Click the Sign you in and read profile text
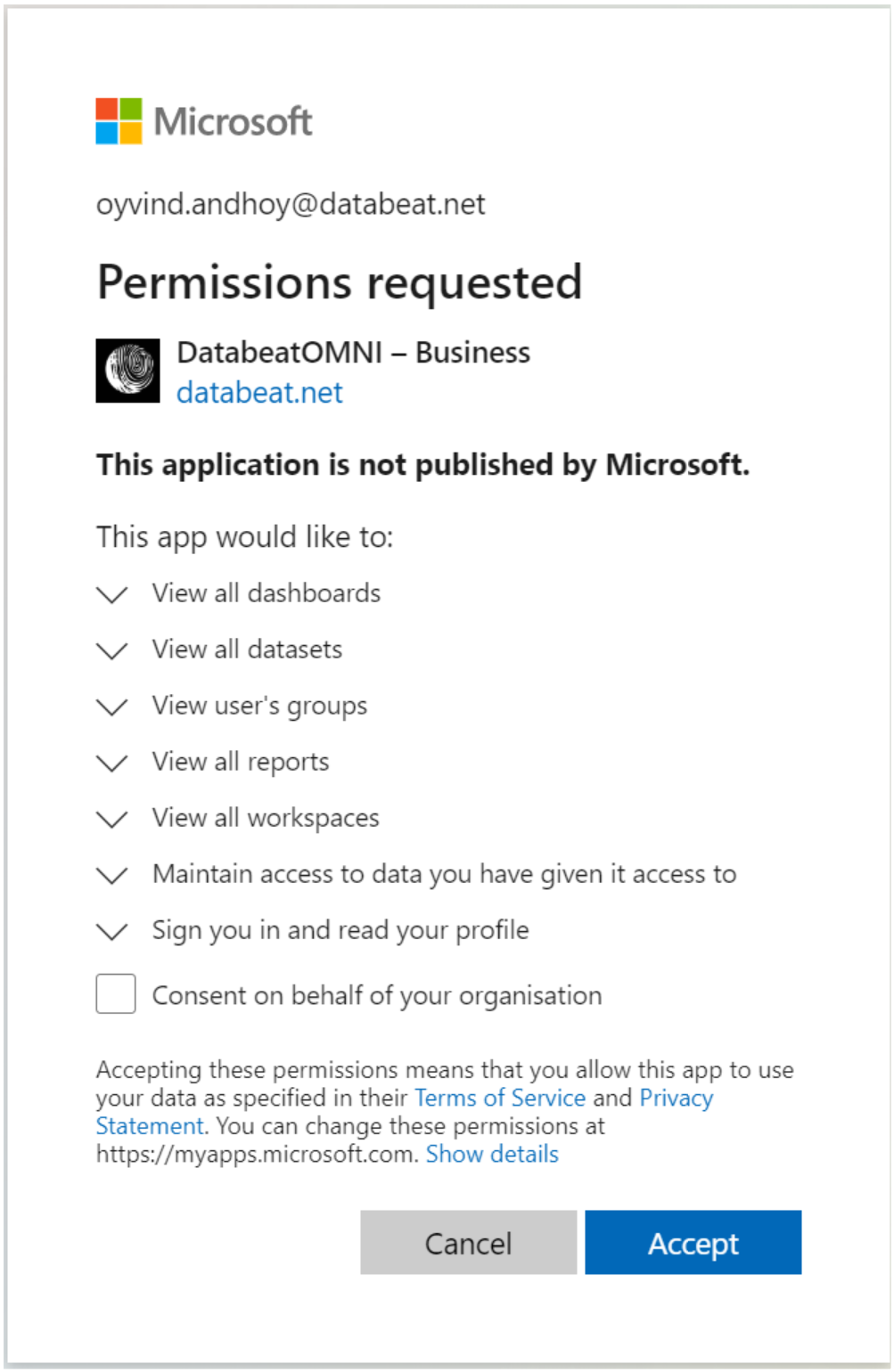894x1372 pixels. pos(340,930)
